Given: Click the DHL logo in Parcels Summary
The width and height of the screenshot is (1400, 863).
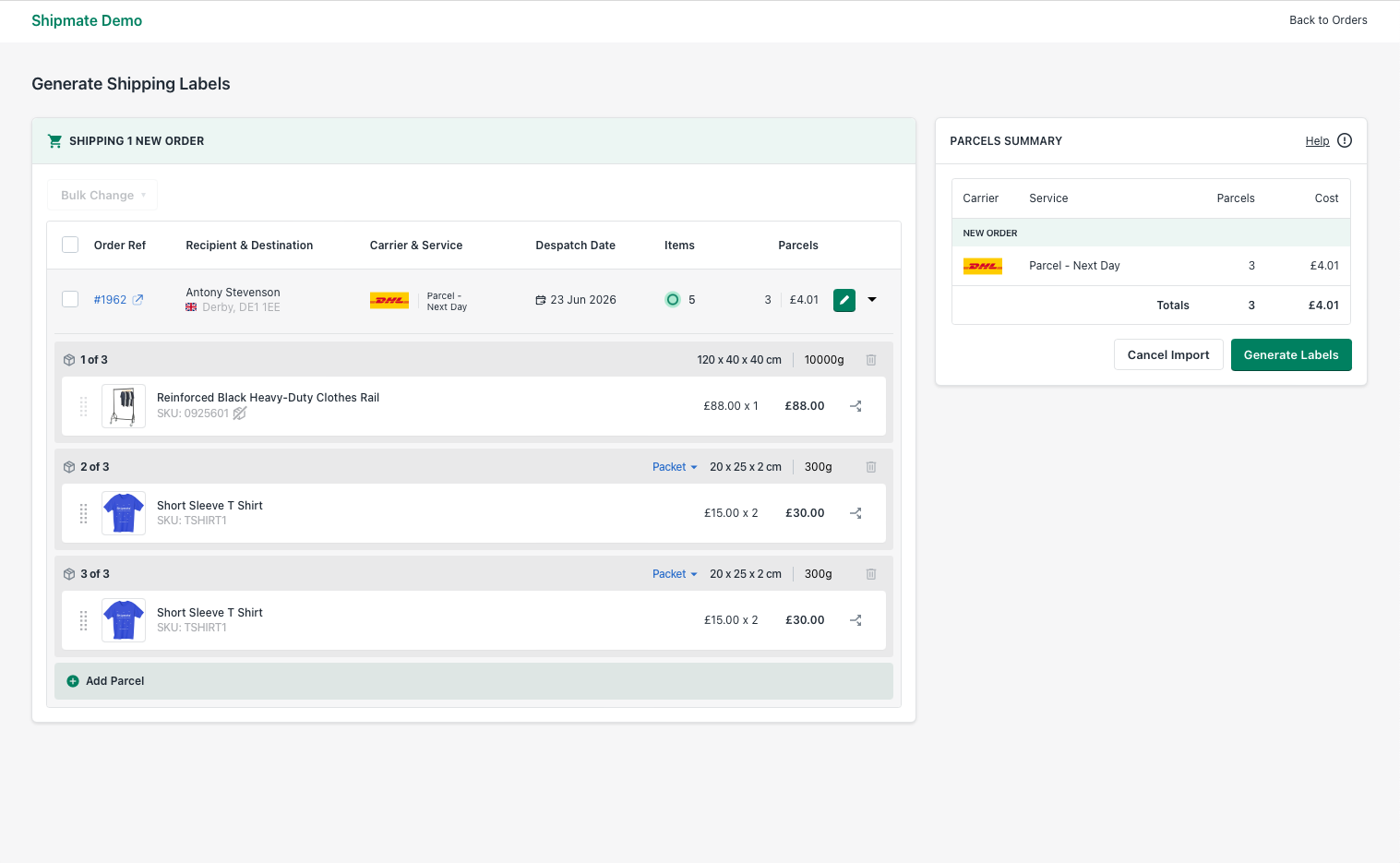Looking at the screenshot, I should tap(983, 266).
